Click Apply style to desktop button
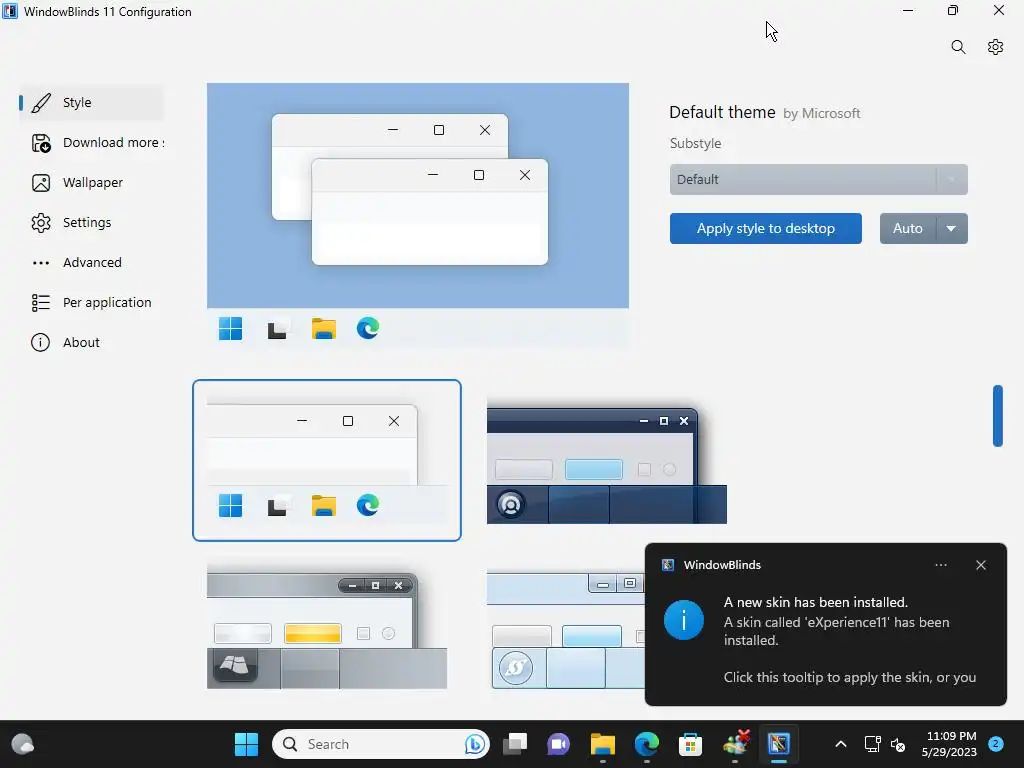The width and height of the screenshot is (1024, 768). tap(765, 229)
